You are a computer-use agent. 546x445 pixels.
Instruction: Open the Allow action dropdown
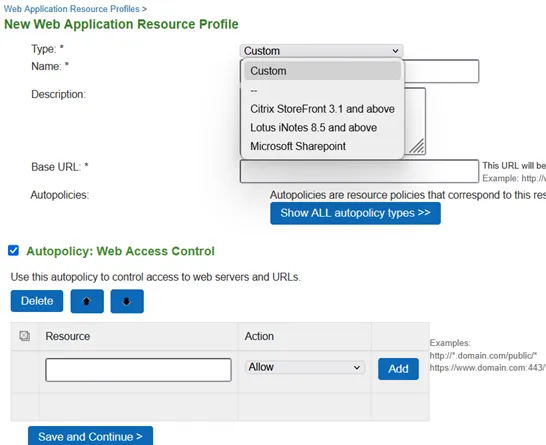pos(305,367)
